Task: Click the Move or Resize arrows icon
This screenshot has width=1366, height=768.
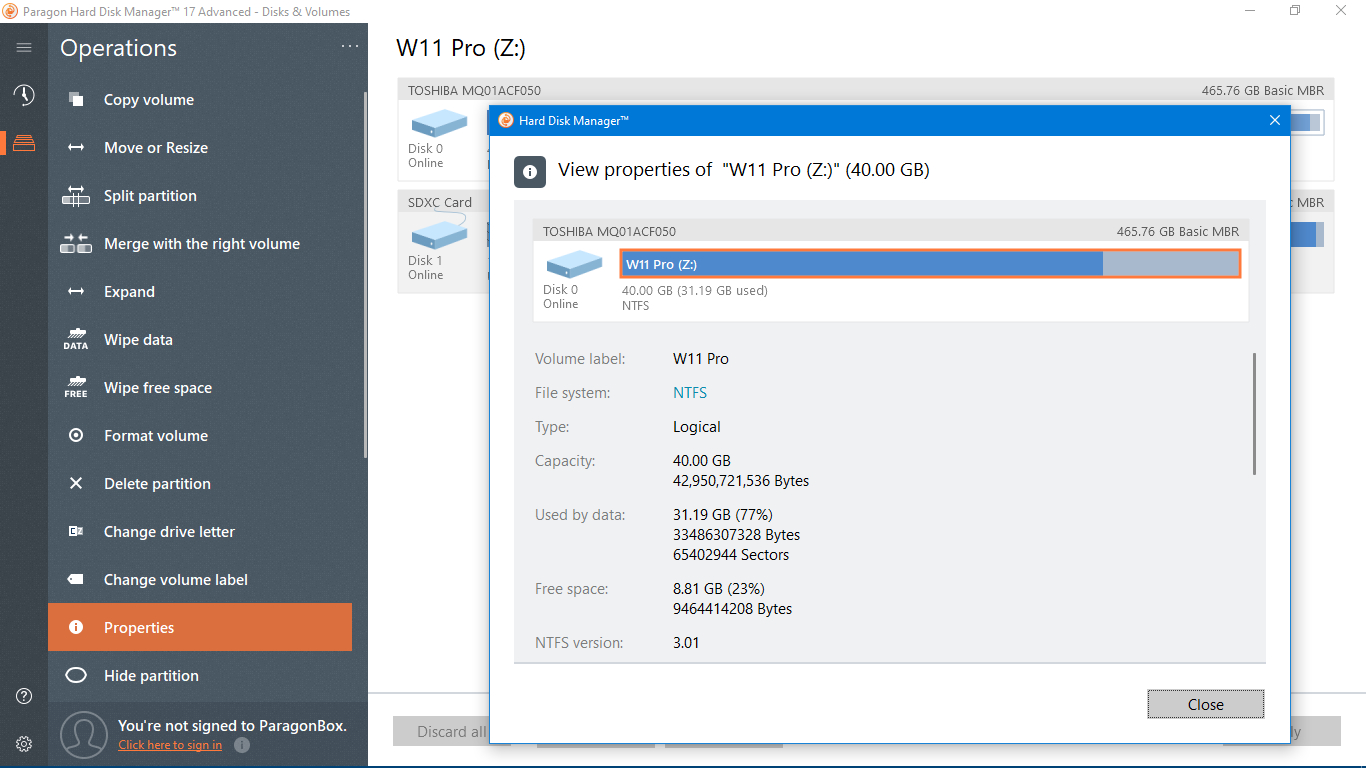Action: [76, 147]
